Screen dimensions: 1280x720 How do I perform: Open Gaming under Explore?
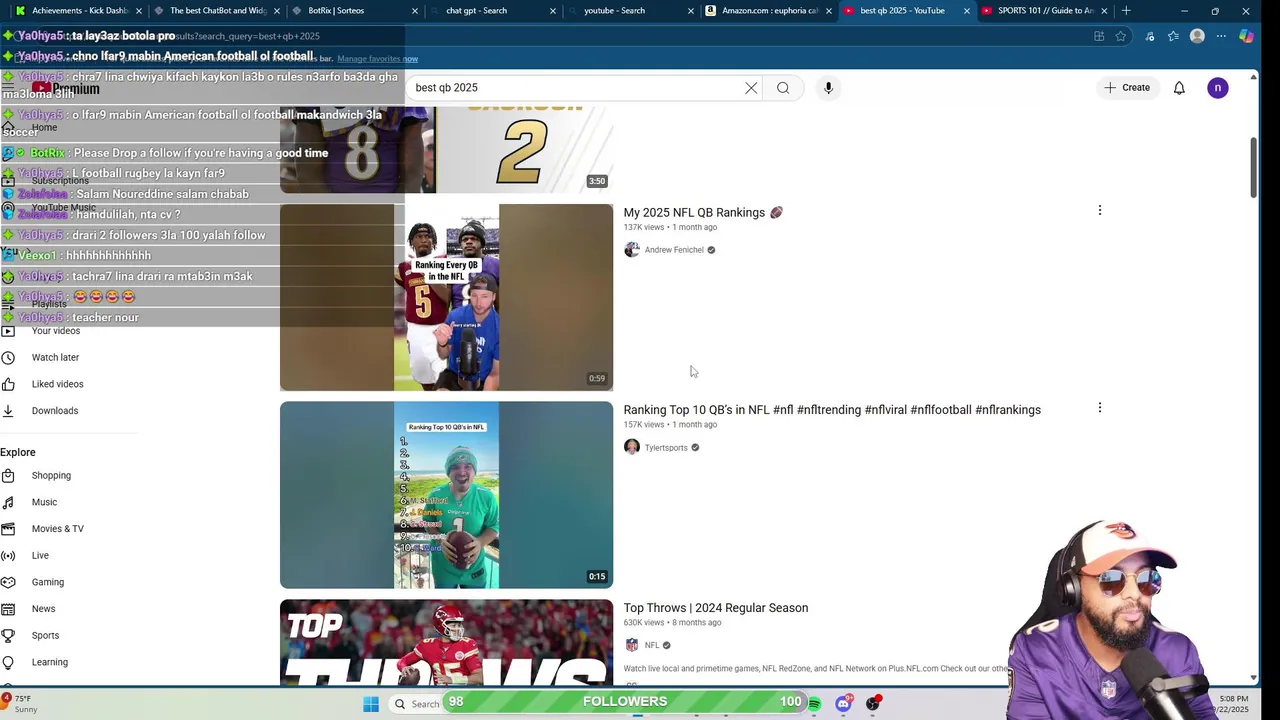pos(47,582)
